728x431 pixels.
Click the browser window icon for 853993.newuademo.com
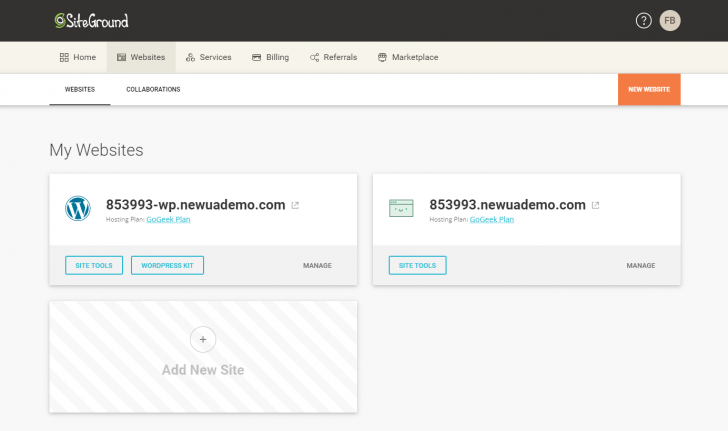401,208
